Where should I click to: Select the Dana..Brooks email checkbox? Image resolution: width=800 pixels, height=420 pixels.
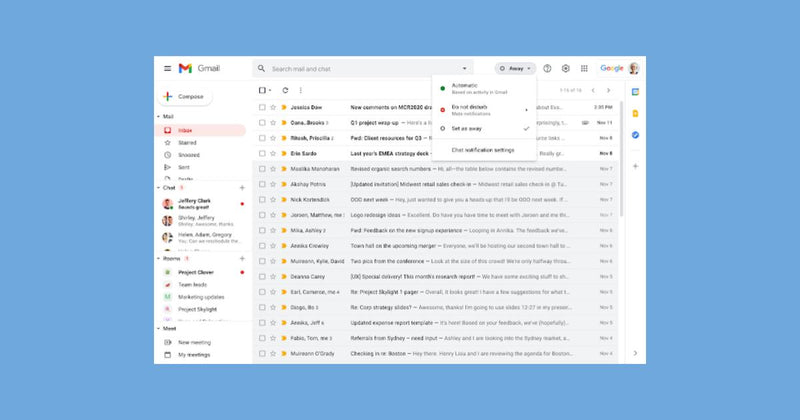click(262, 122)
